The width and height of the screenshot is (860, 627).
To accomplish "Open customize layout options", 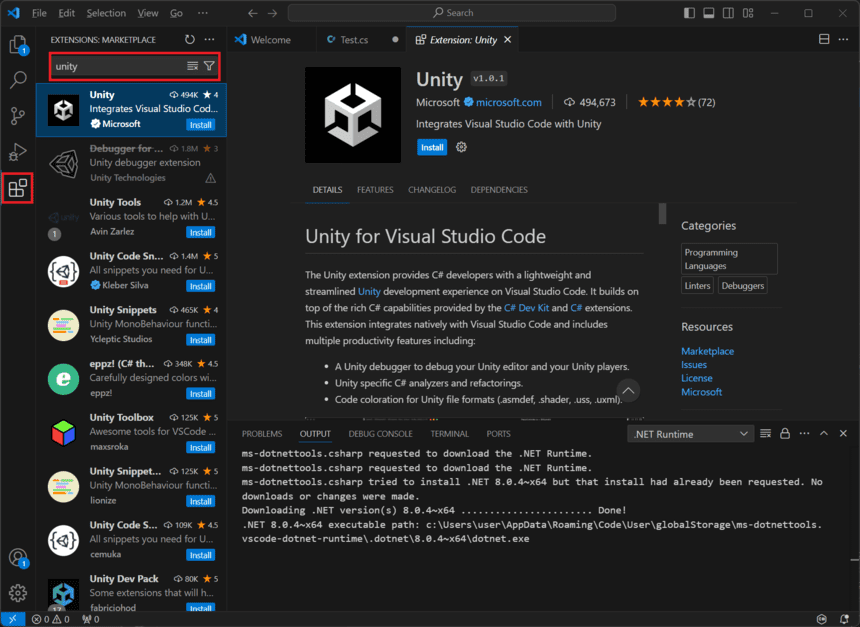I will (748, 13).
